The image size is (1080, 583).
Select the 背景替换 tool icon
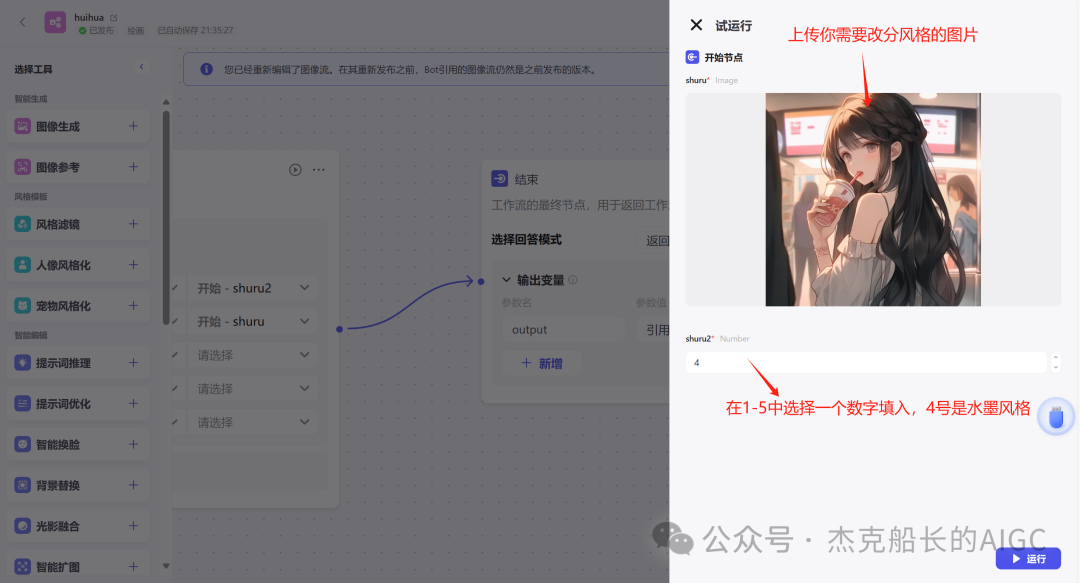[23, 485]
